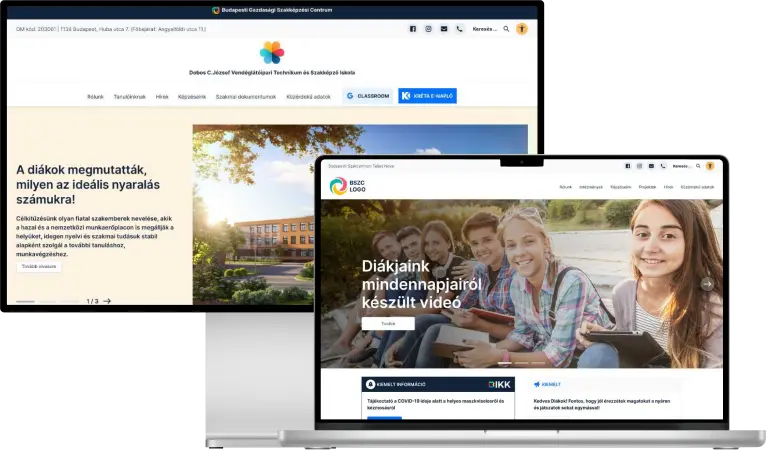Click the first slide indicator on laptop carousel
This screenshot has width=767, height=450.
(505, 363)
